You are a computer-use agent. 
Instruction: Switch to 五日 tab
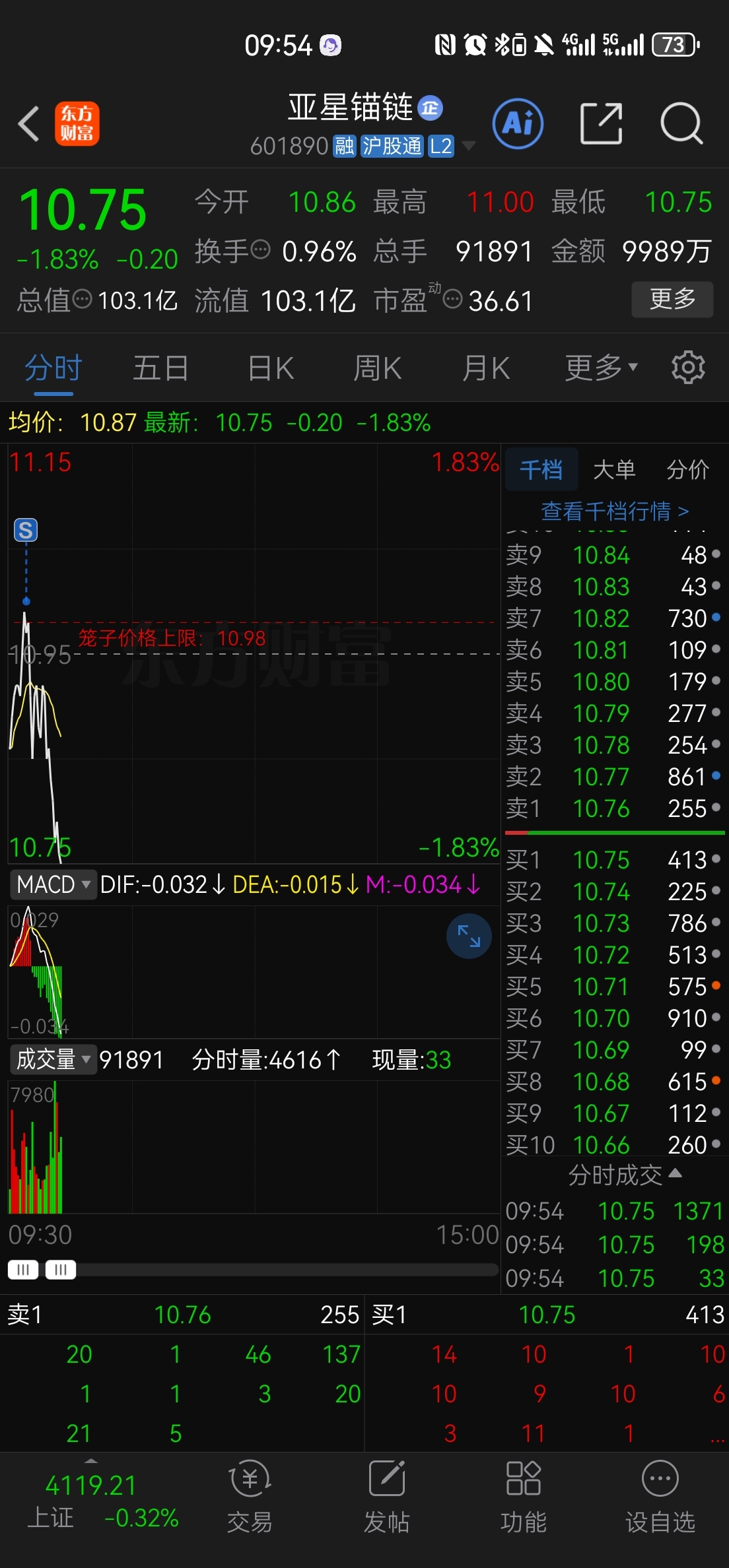(x=160, y=368)
